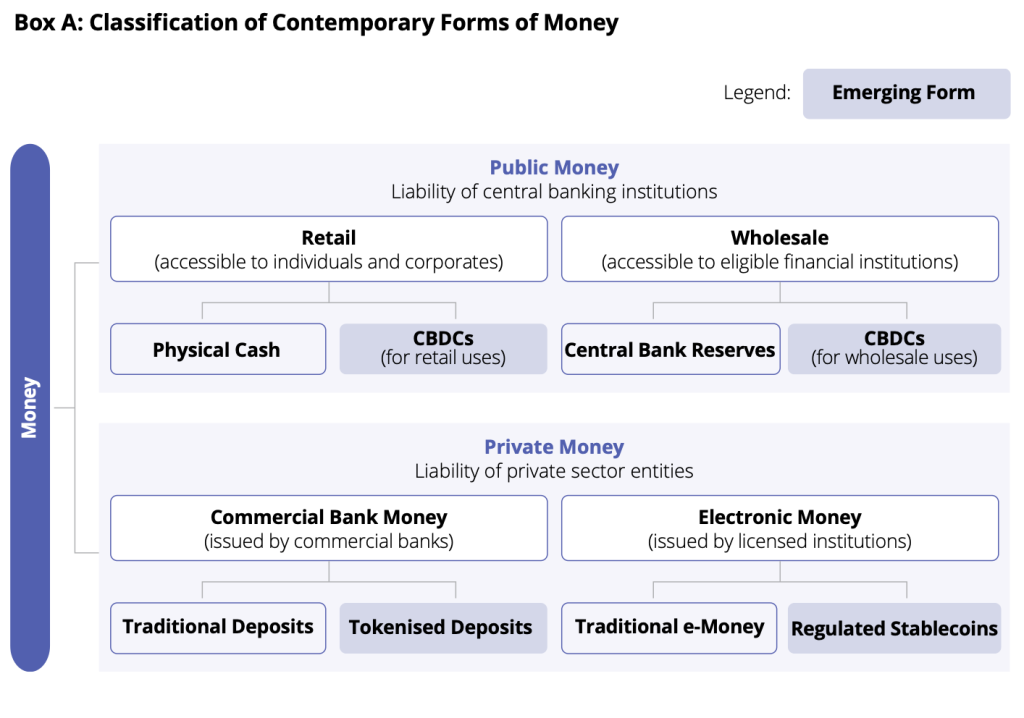Image resolution: width=1024 pixels, height=718 pixels.
Task: Click the Emerging Form legend swatch
Action: [906, 93]
